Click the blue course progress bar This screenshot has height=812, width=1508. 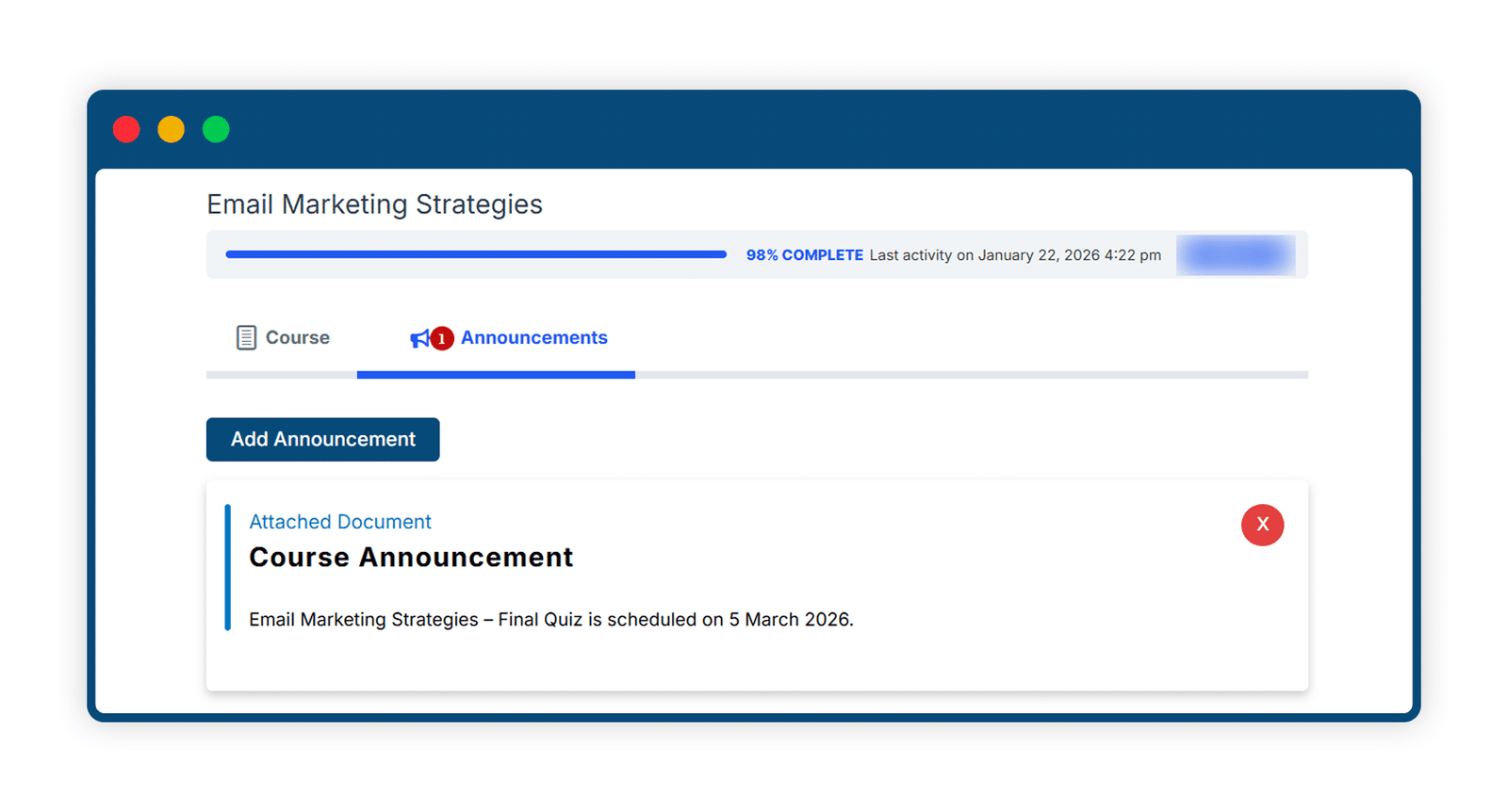[476, 254]
